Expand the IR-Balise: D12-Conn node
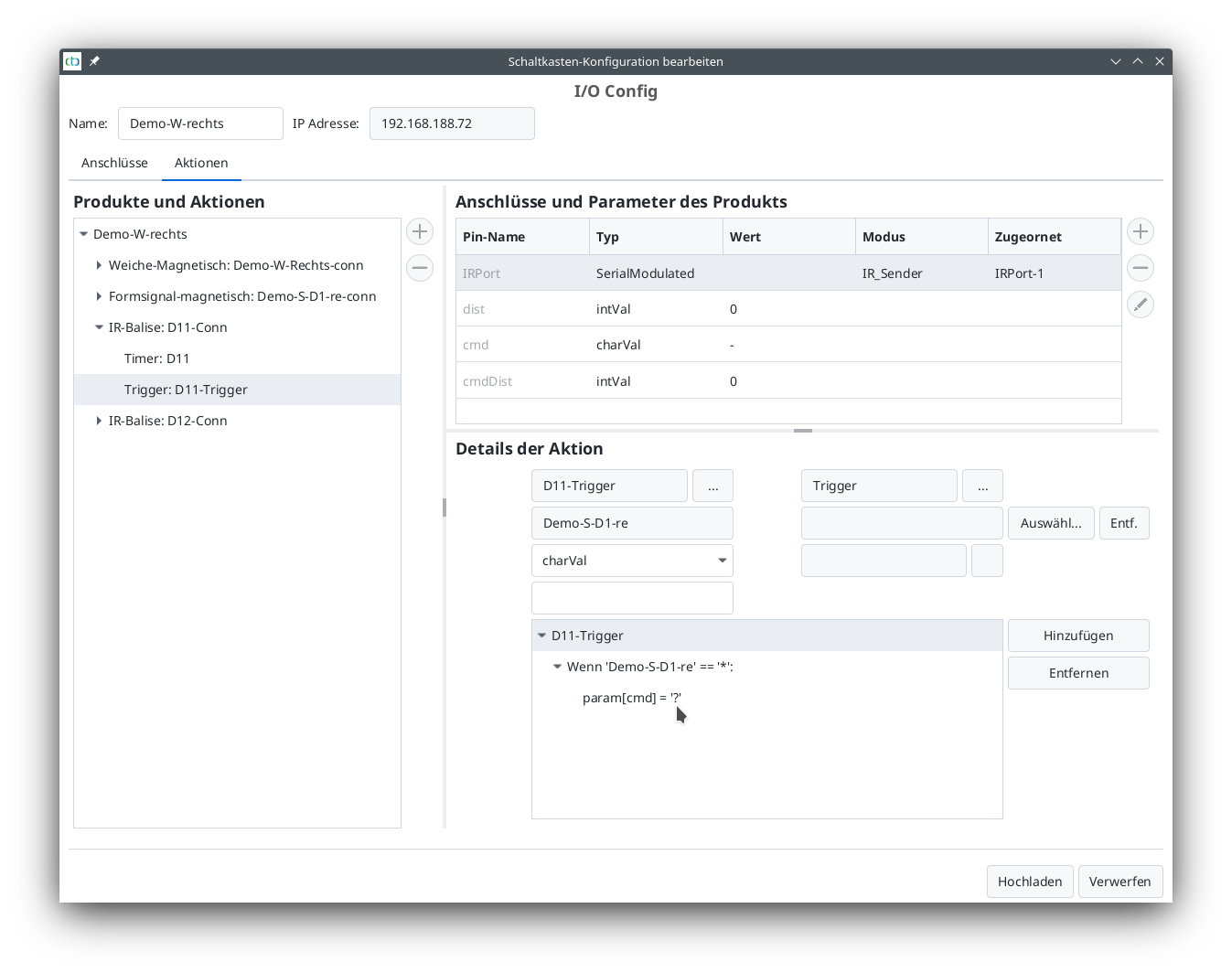The image size is (1232, 973). pyautogui.click(x=100, y=421)
